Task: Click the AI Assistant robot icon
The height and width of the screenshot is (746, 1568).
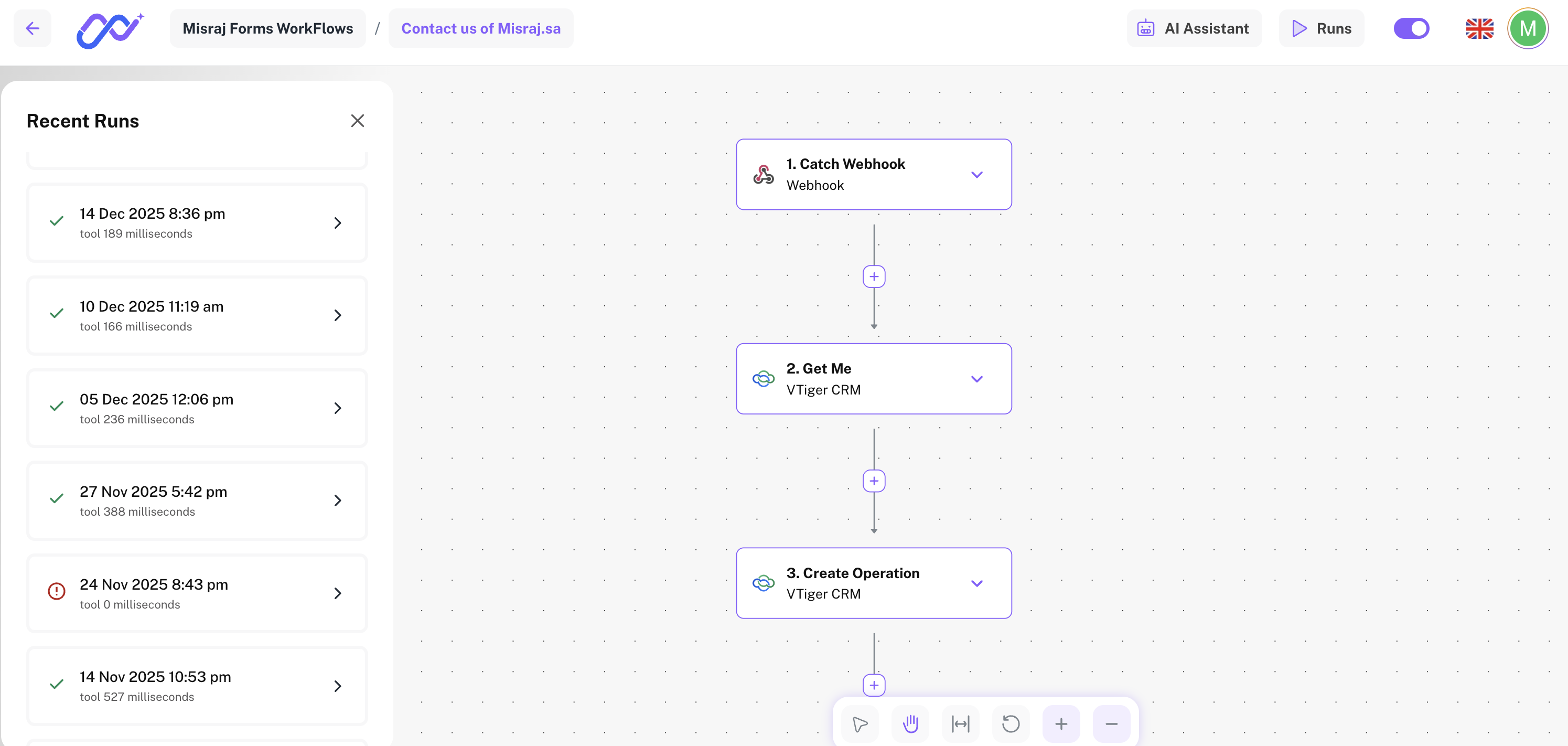Action: click(x=1145, y=28)
